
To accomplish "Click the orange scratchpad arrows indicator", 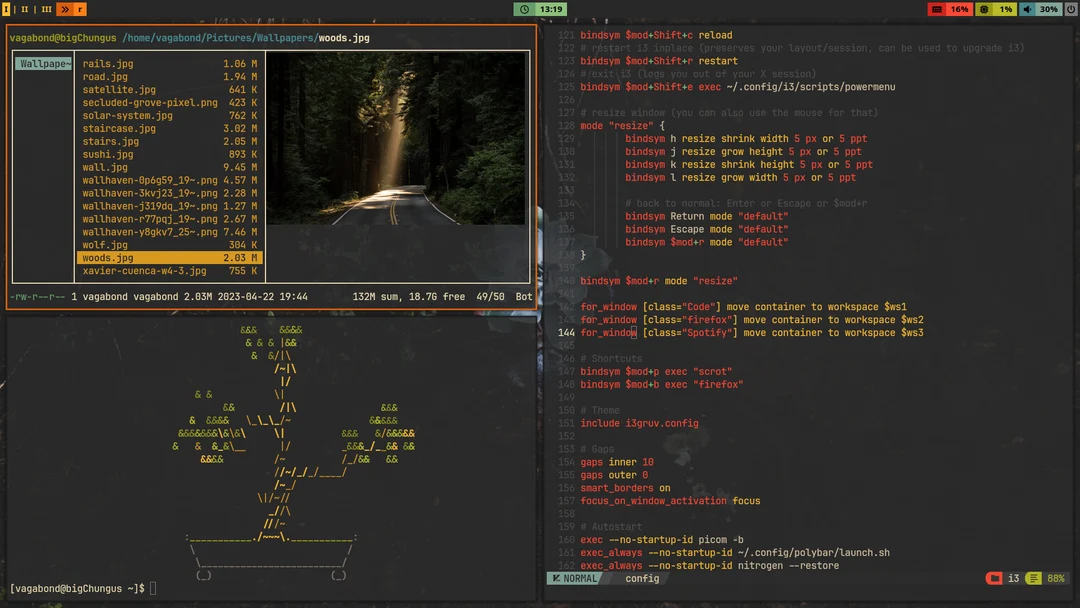I will pyautogui.click(x=65, y=9).
